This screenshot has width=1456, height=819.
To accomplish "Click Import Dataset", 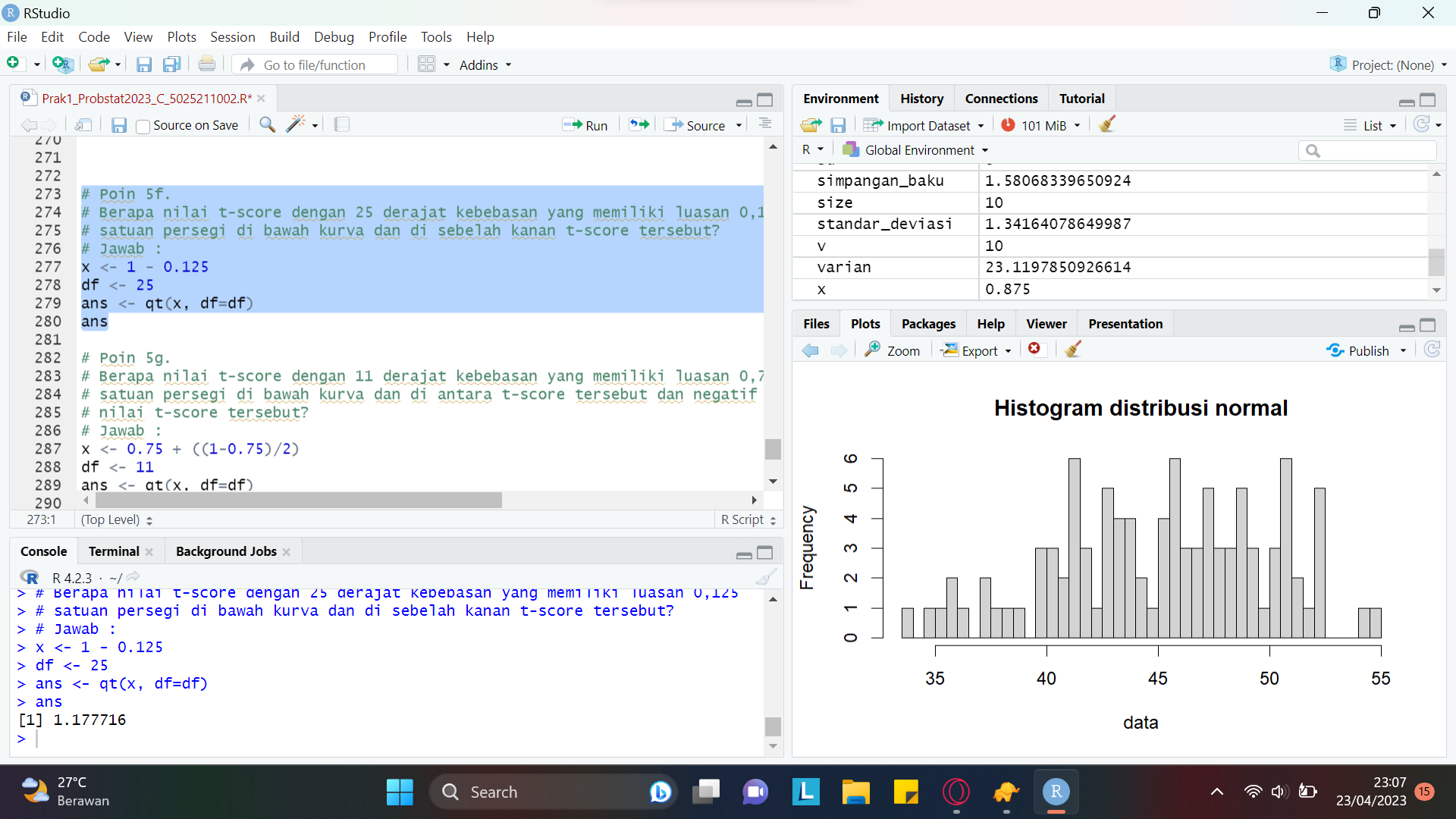I will click(924, 125).
